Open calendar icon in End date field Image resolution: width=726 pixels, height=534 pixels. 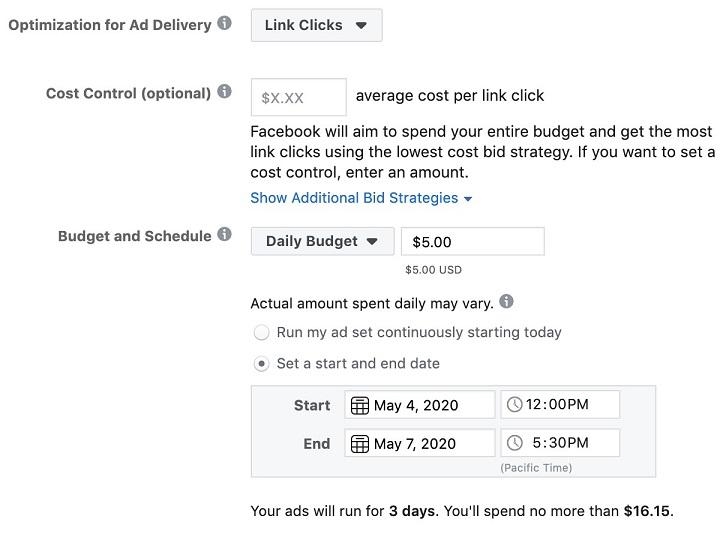pos(360,443)
